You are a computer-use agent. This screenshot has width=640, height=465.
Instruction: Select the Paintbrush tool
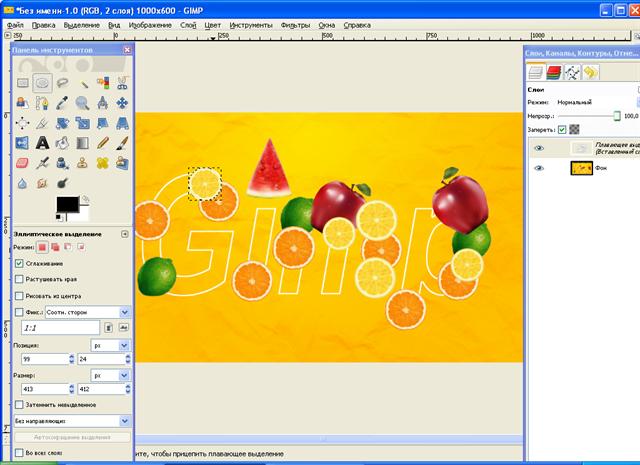pos(122,143)
